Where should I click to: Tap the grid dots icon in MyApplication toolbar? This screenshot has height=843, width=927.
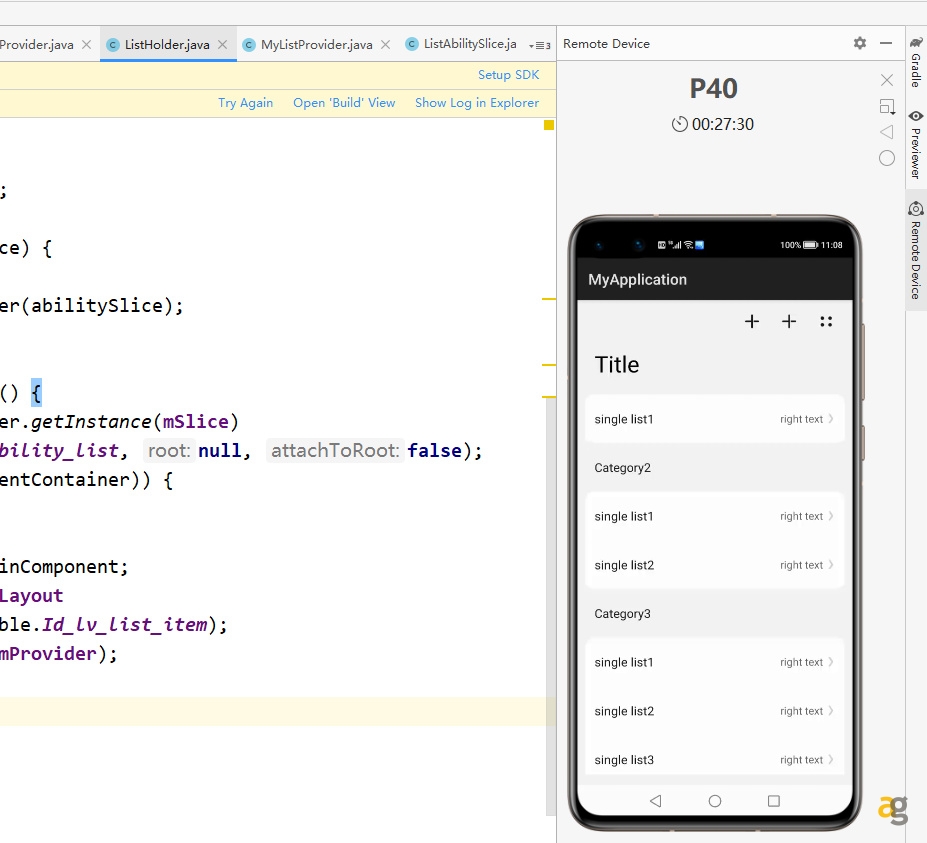(826, 321)
